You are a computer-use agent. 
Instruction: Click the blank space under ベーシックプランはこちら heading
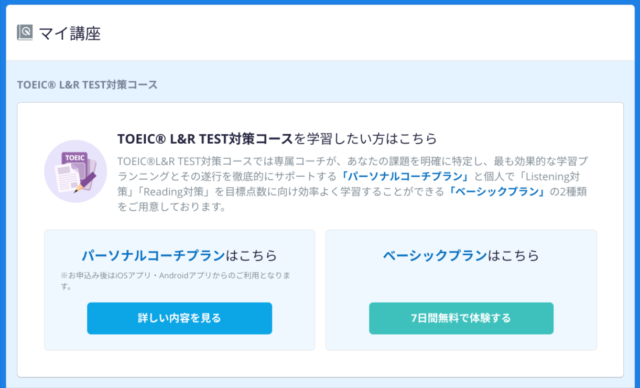click(461, 282)
